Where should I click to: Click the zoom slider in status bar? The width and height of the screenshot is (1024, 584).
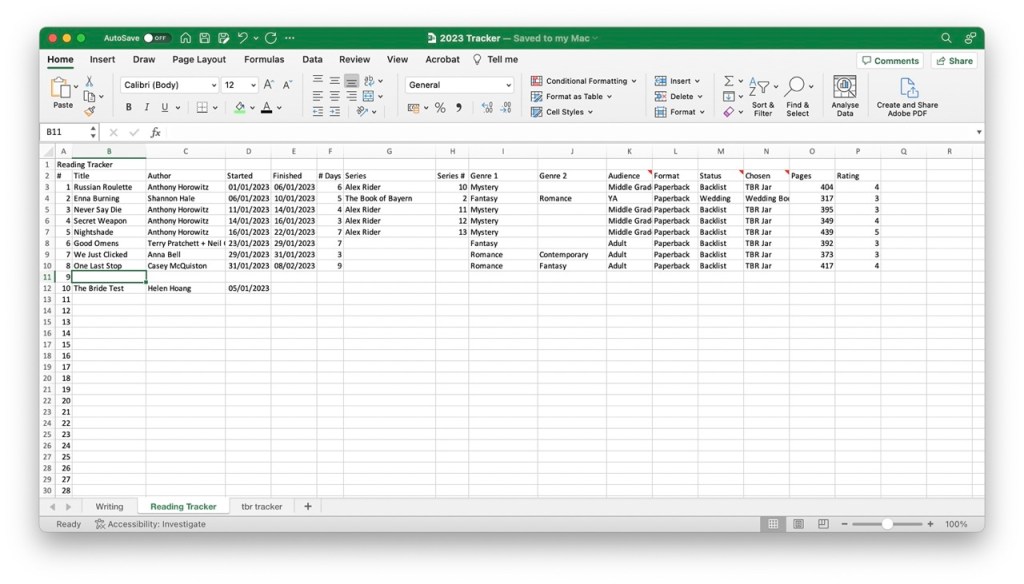(x=887, y=524)
